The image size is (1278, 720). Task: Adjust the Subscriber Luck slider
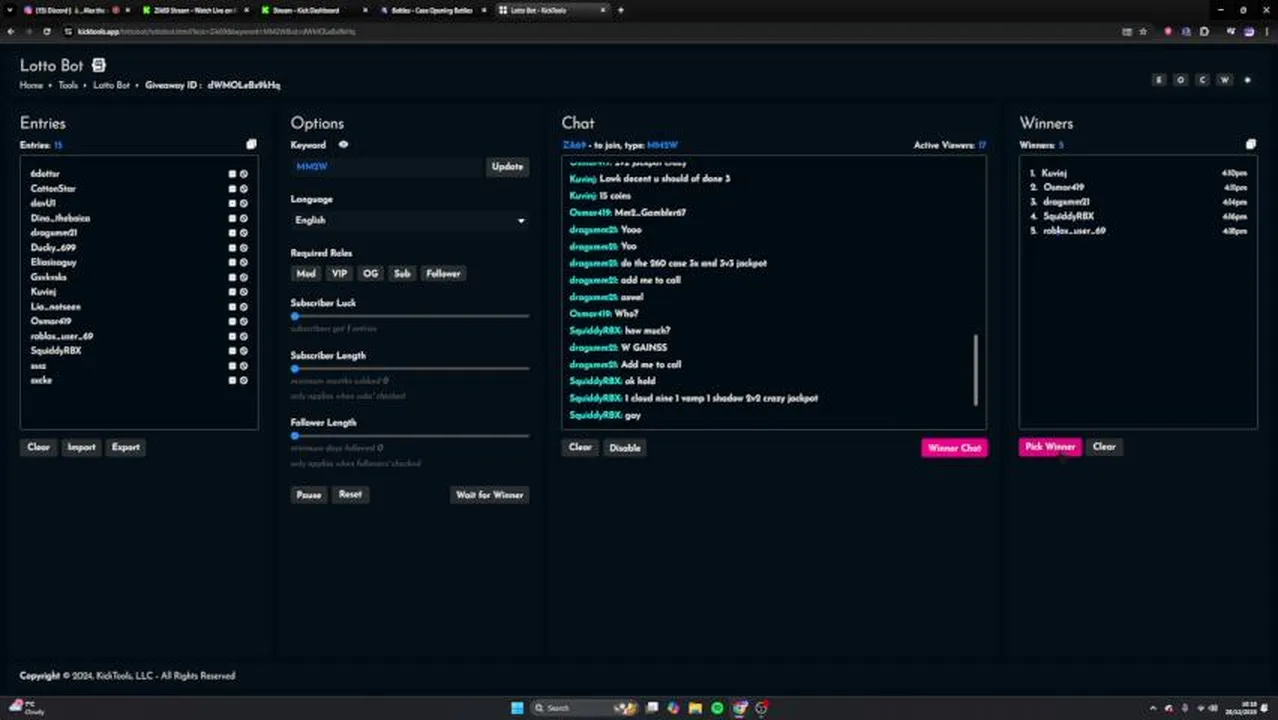[410, 316]
